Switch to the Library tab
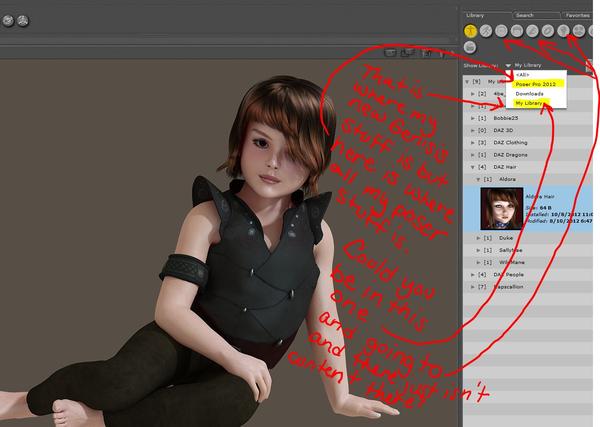This screenshot has width=600, height=427. point(475,15)
